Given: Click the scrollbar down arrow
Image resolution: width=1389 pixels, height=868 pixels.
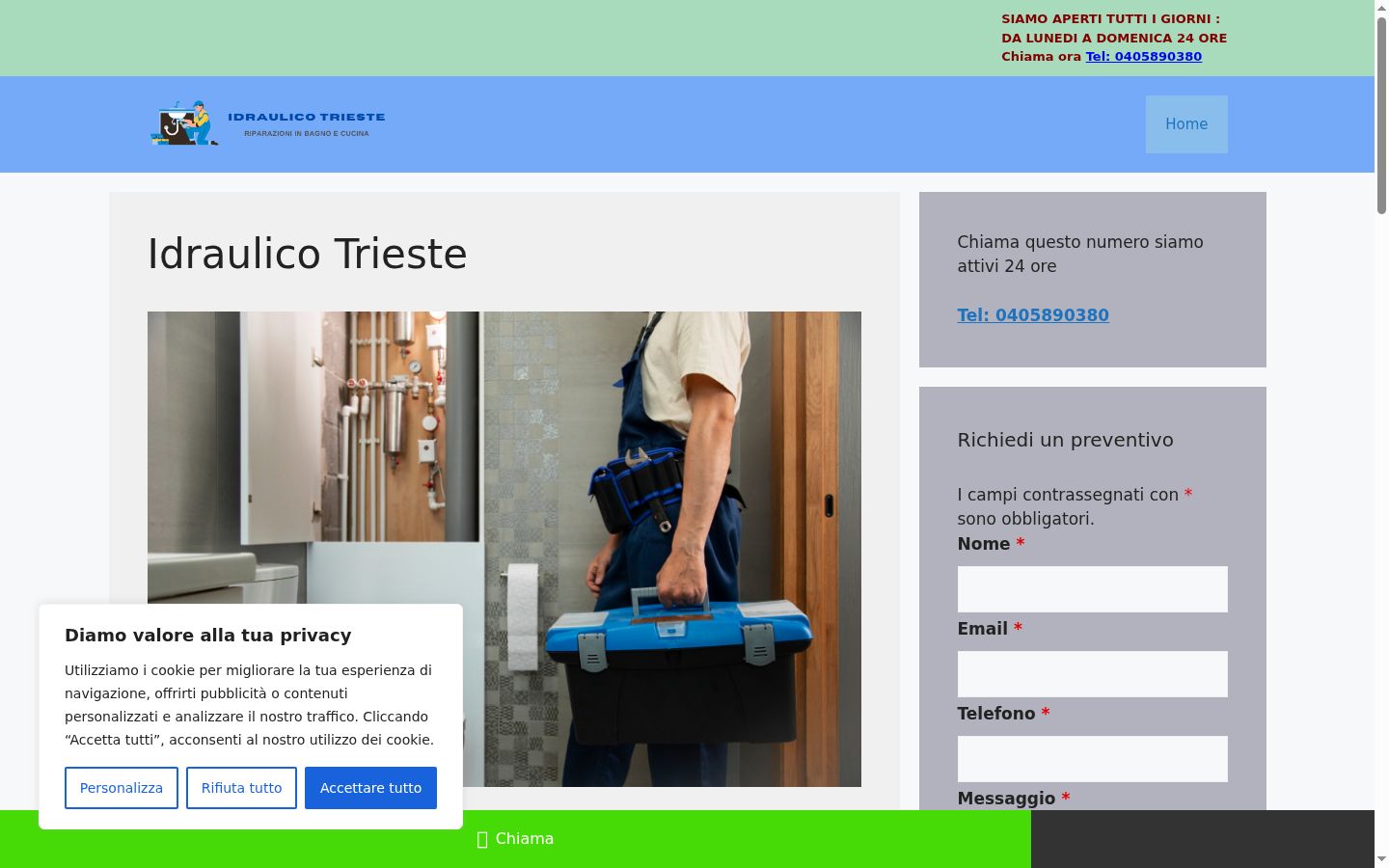Looking at the screenshot, I should 1381,858.
